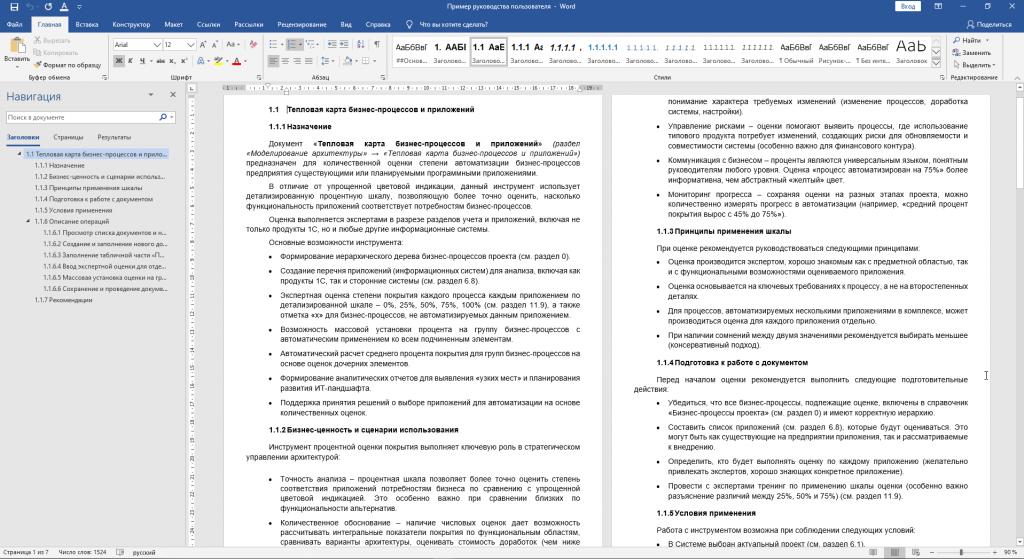Image resolution: width=1024 pixels, height=559 pixels.
Task: Toggle left alignment button
Action: pyautogui.click(x=274, y=61)
